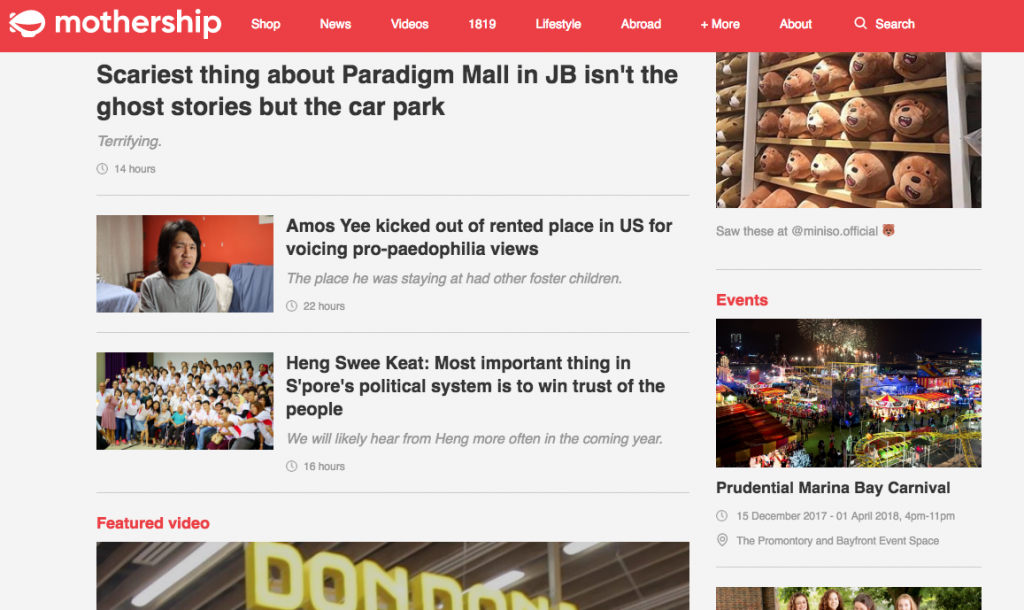This screenshot has width=1024, height=610.
Task: Open the Lifestyle section
Action: [558, 24]
